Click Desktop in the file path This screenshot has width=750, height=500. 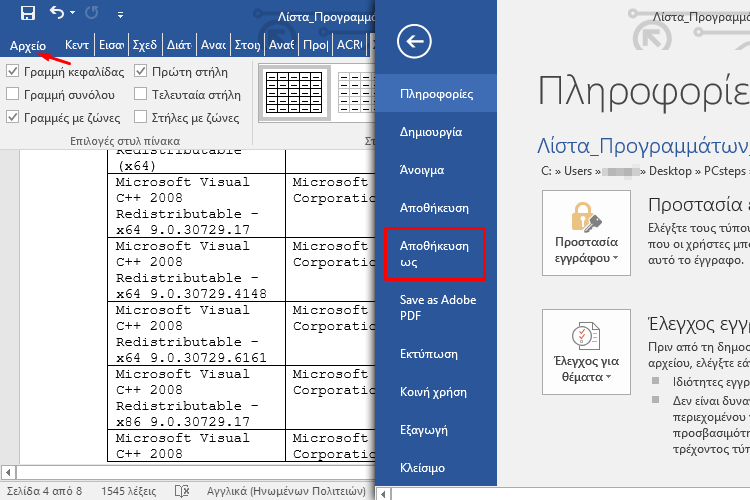(670, 171)
